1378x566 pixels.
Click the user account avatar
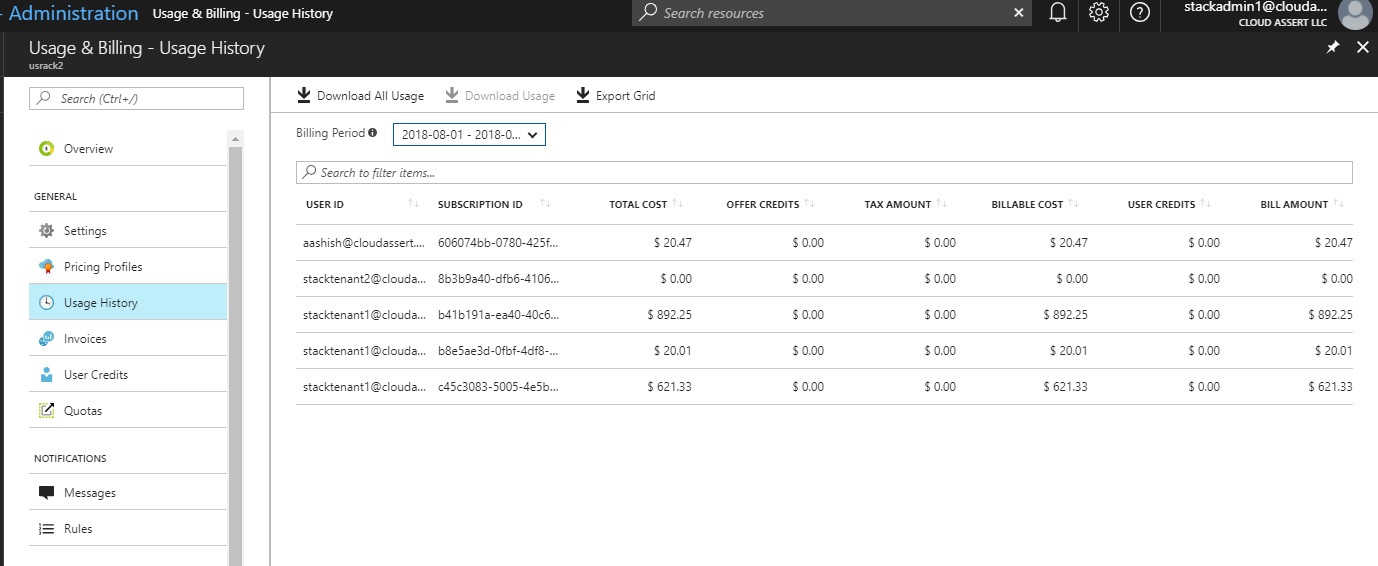(1354, 14)
